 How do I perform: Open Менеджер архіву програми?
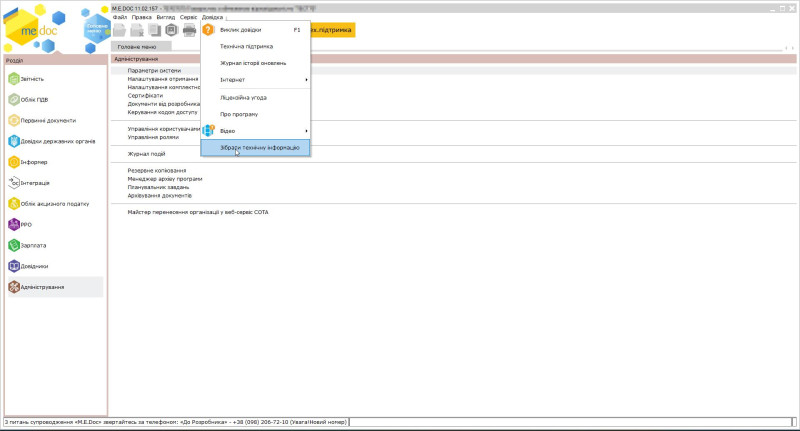click(x=165, y=179)
